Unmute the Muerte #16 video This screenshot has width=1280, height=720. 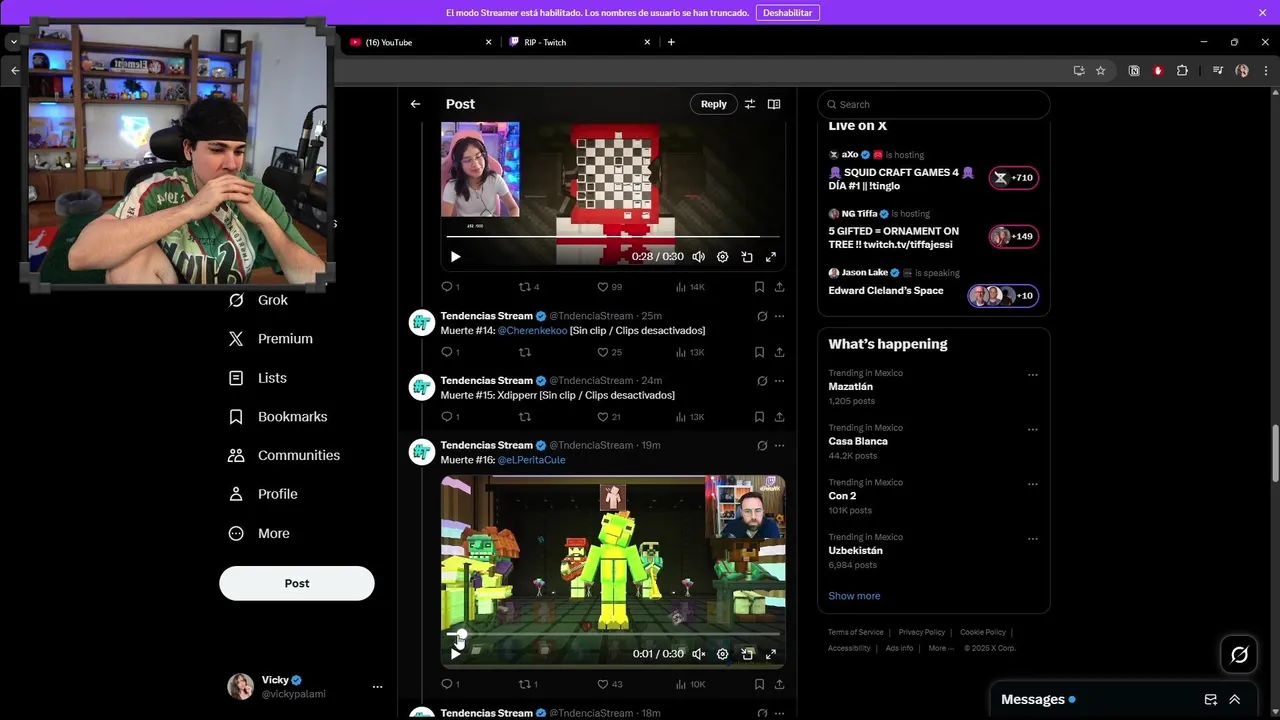point(699,654)
